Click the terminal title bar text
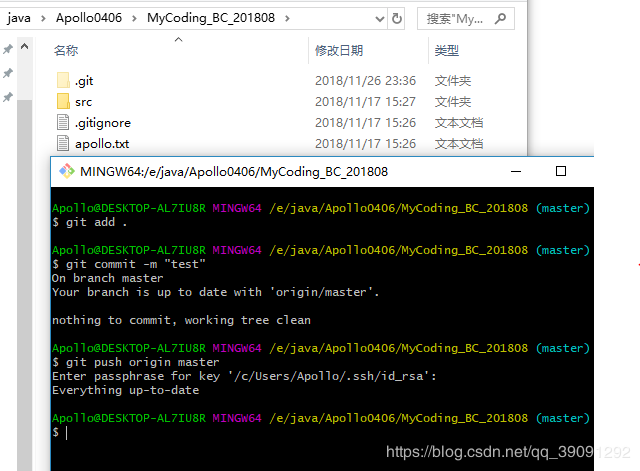 click(x=234, y=172)
